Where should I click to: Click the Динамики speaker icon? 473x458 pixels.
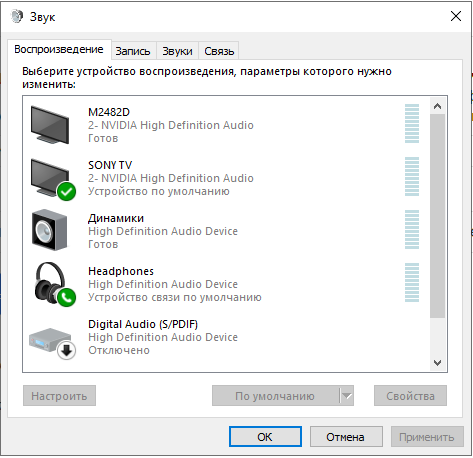point(50,230)
